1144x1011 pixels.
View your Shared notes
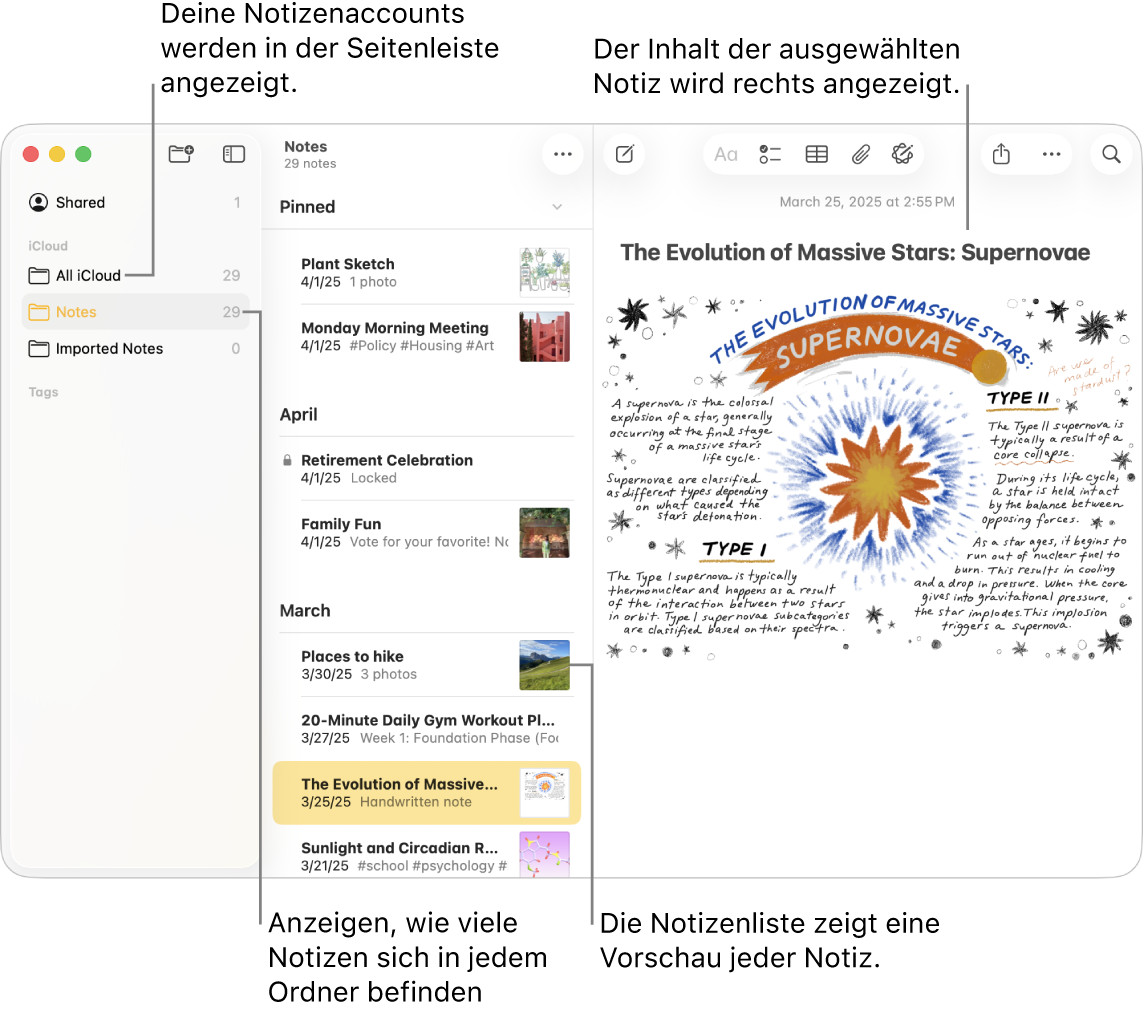(x=80, y=202)
